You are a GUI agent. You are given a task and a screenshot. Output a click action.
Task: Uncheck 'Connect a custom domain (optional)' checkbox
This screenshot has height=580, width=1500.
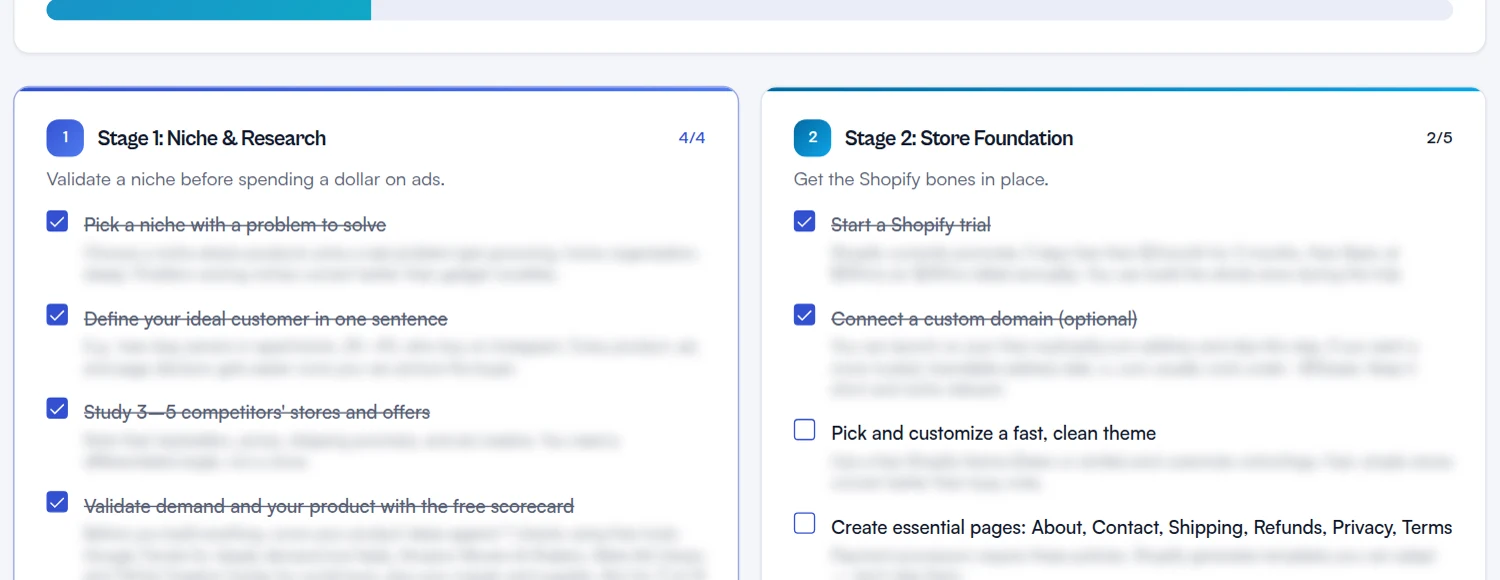click(804, 315)
